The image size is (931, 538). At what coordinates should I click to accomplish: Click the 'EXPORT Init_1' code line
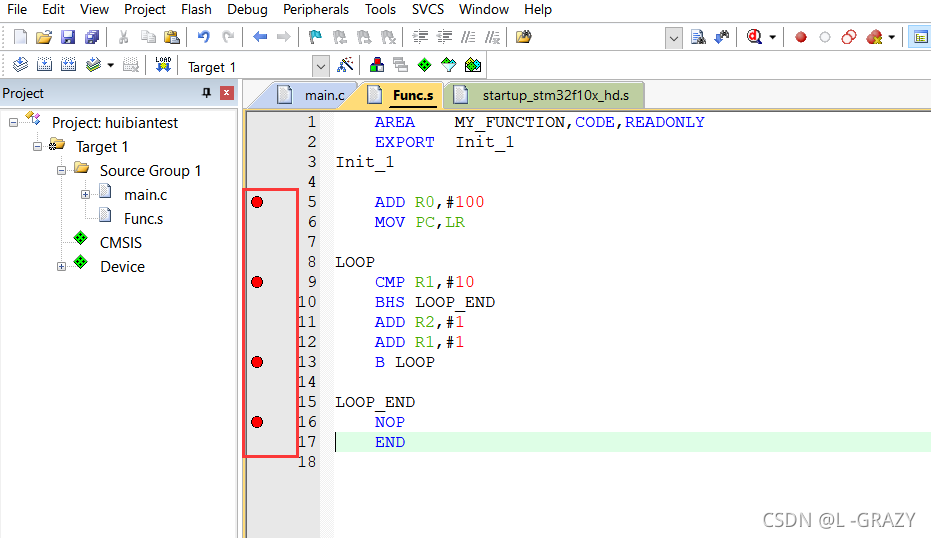(x=444, y=143)
